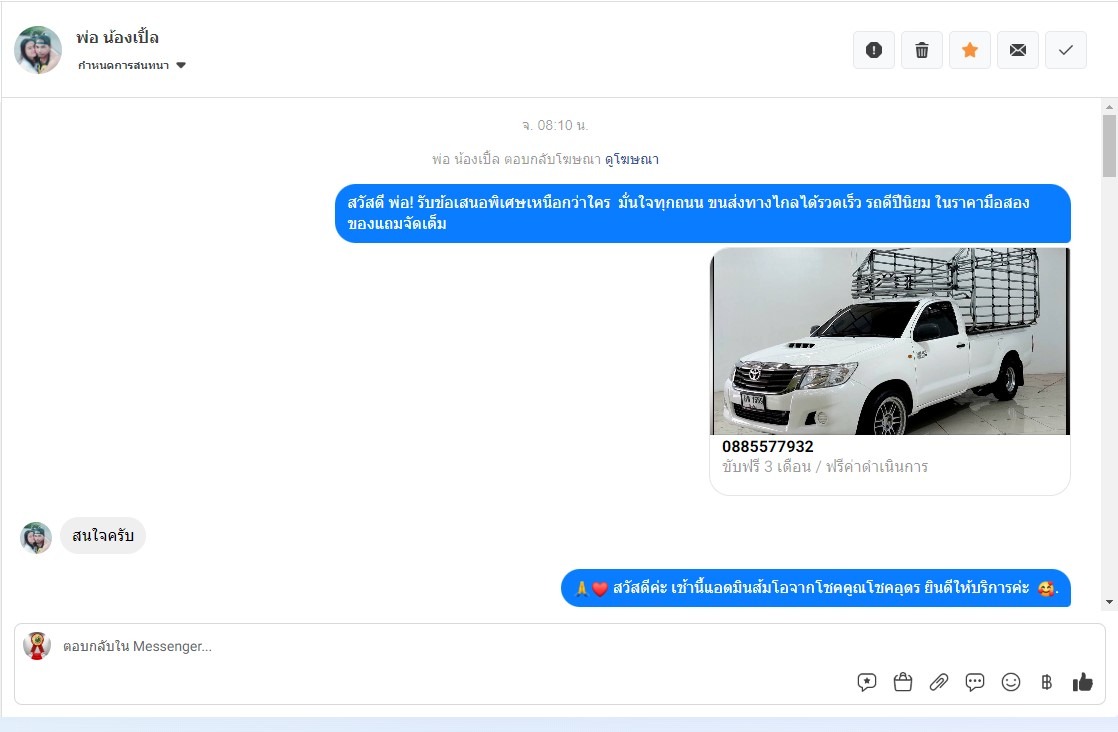1118x732 pixels.
Task: Open saved replies speech bubble star icon
Action: pyautogui.click(x=867, y=682)
